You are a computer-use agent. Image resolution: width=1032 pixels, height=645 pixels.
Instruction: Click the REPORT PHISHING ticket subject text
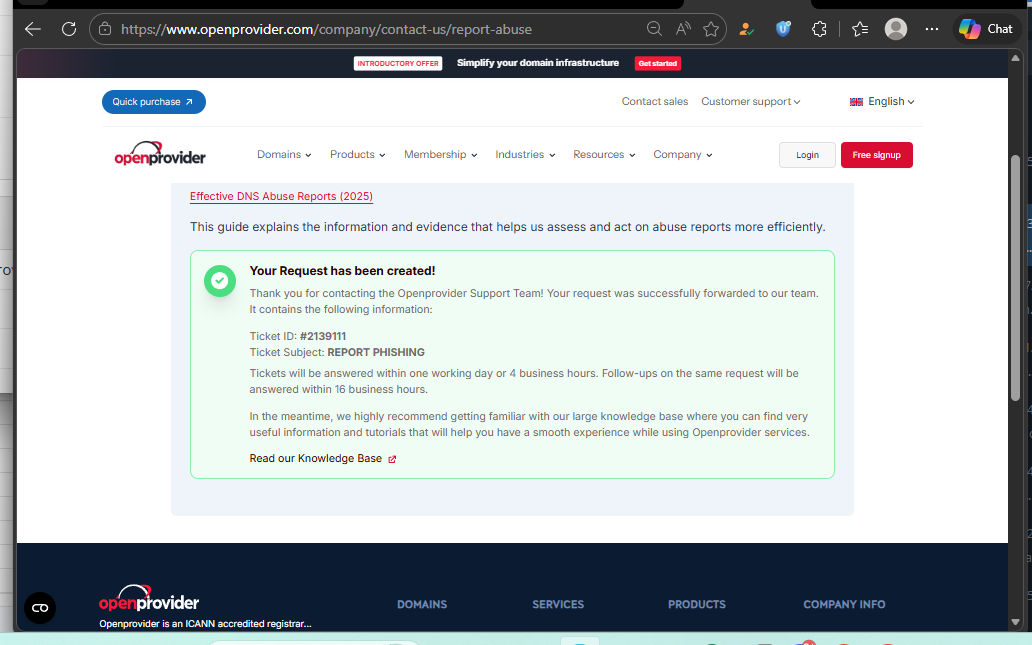[x=376, y=352]
